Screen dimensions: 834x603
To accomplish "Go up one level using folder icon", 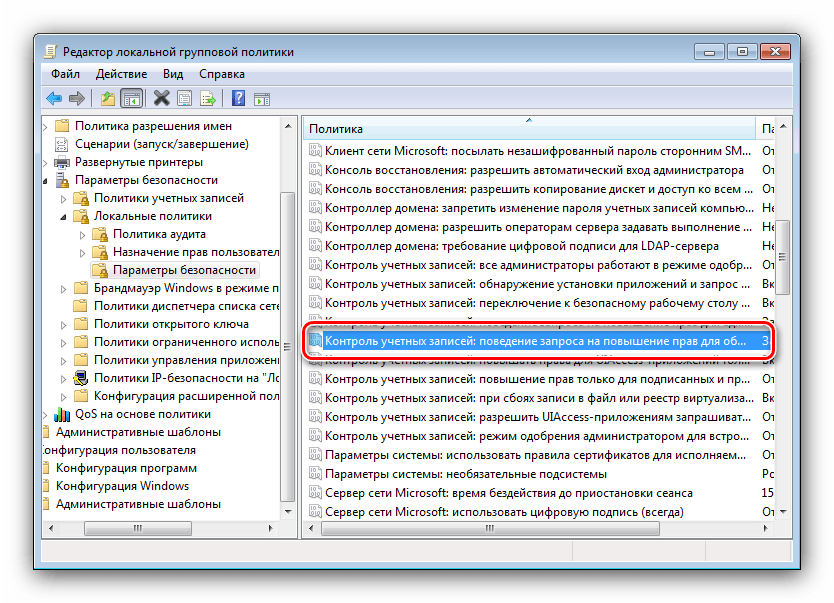I will point(108,98).
